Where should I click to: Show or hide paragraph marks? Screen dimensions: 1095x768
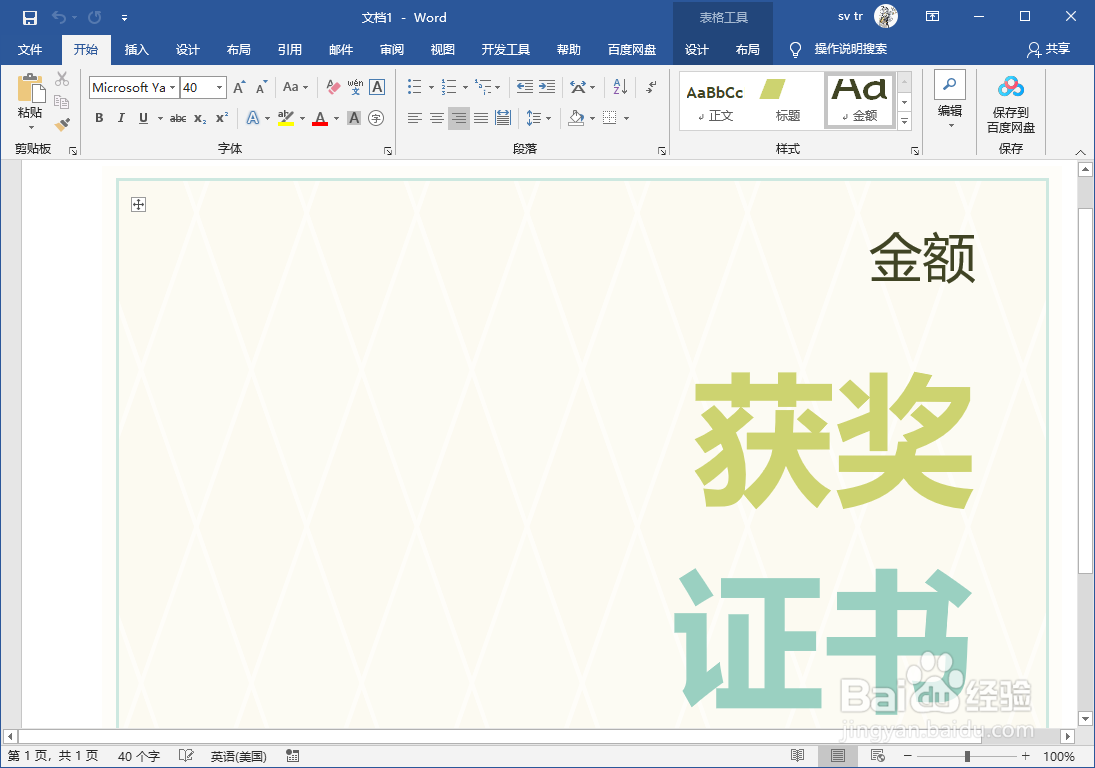(x=651, y=87)
